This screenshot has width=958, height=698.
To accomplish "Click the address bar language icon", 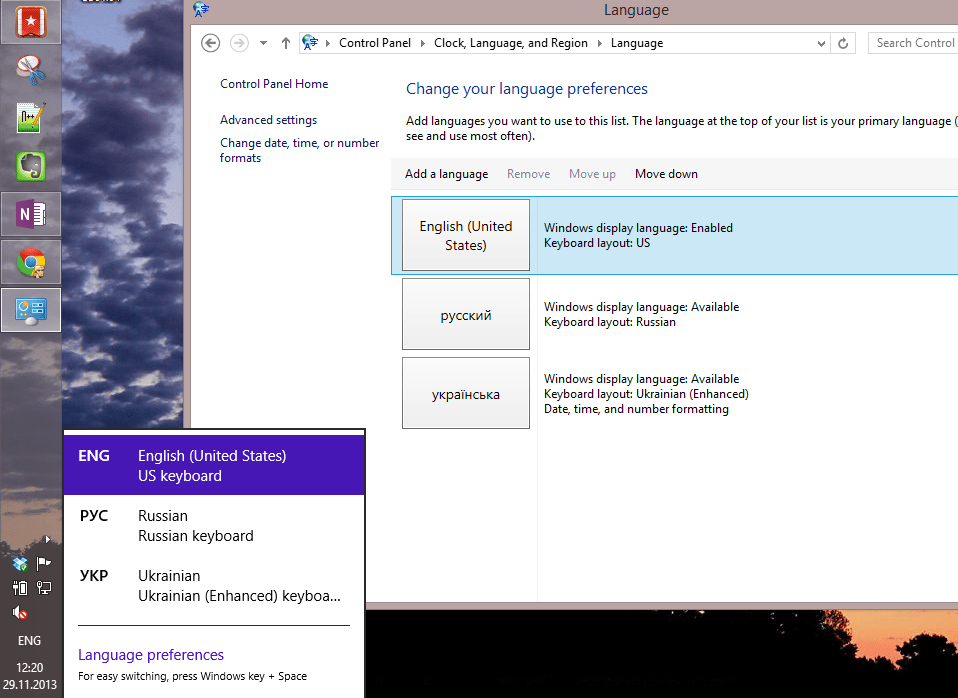I will (x=310, y=43).
